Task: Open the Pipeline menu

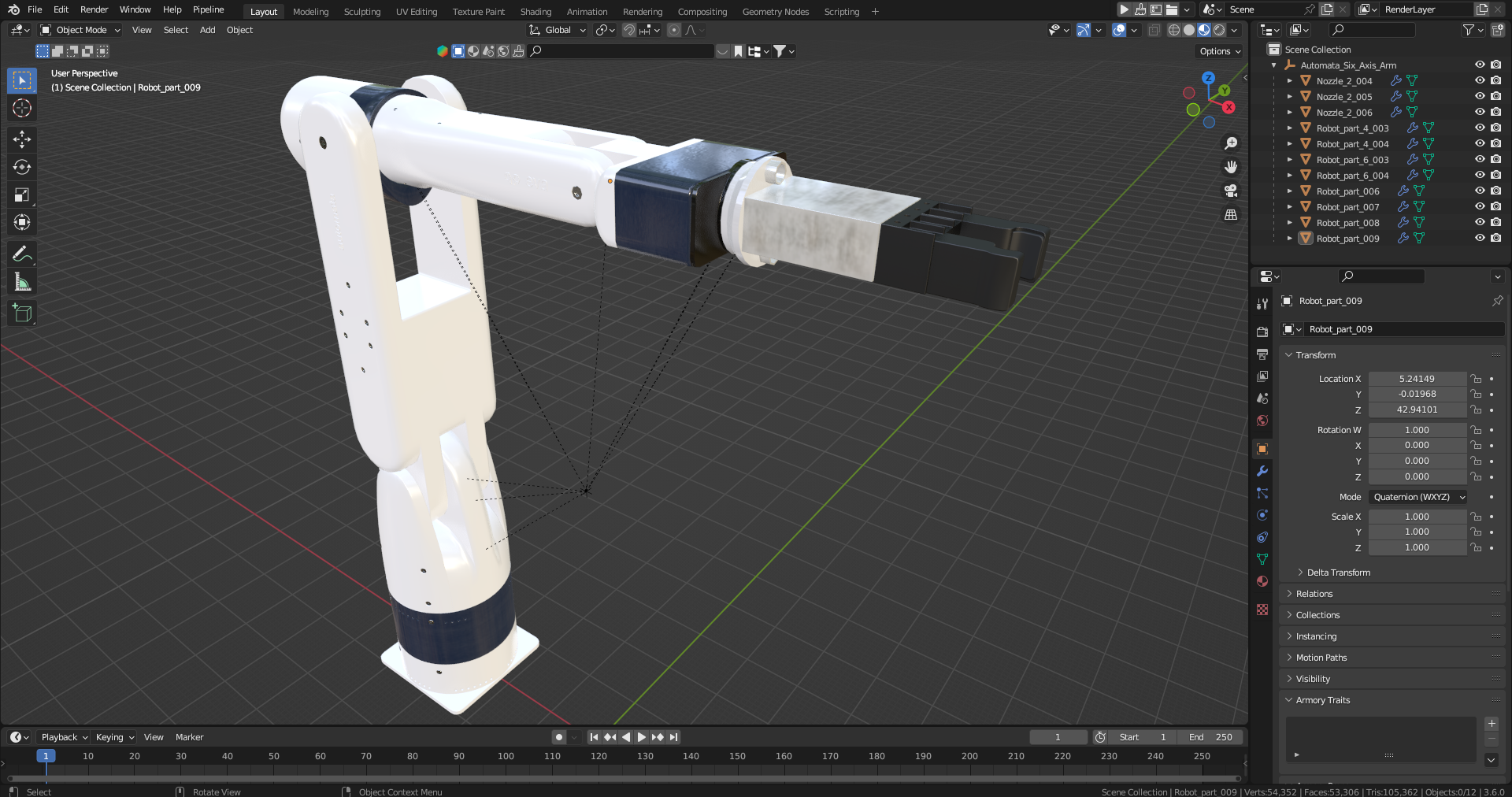Action: 209,9
